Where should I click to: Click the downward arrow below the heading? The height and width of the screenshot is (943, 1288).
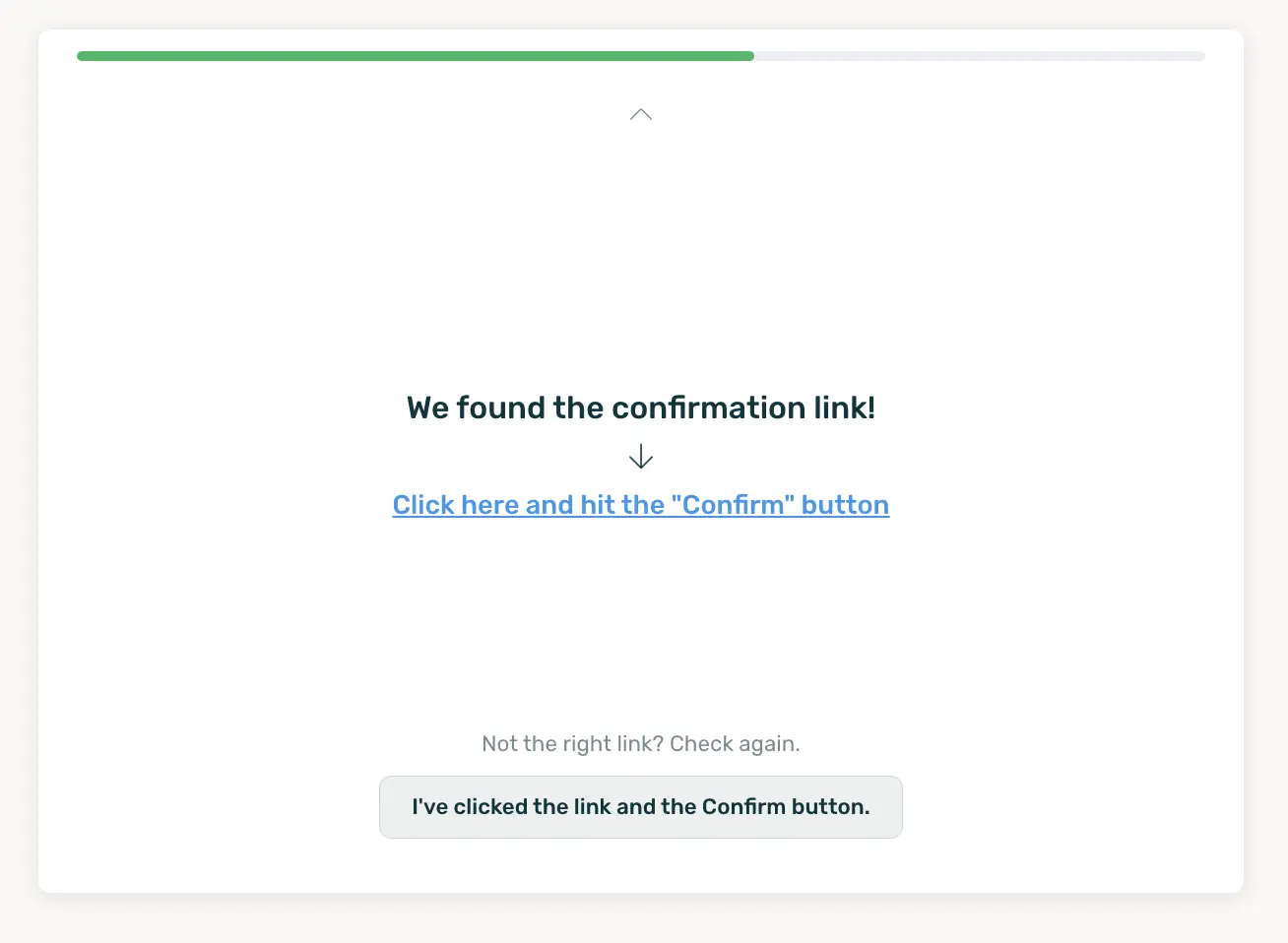click(x=641, y=457)
